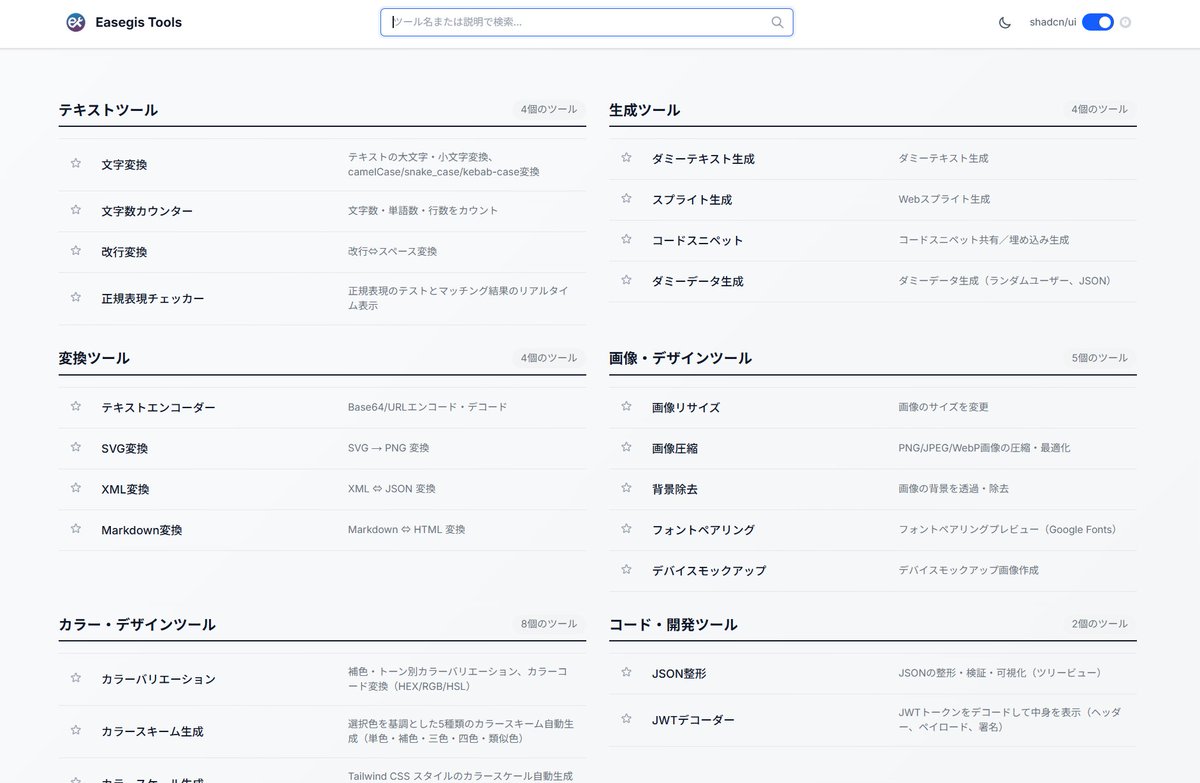1200x783 pixels.
Task: Open the フォントペアリング tool
Action: point(703,530)
